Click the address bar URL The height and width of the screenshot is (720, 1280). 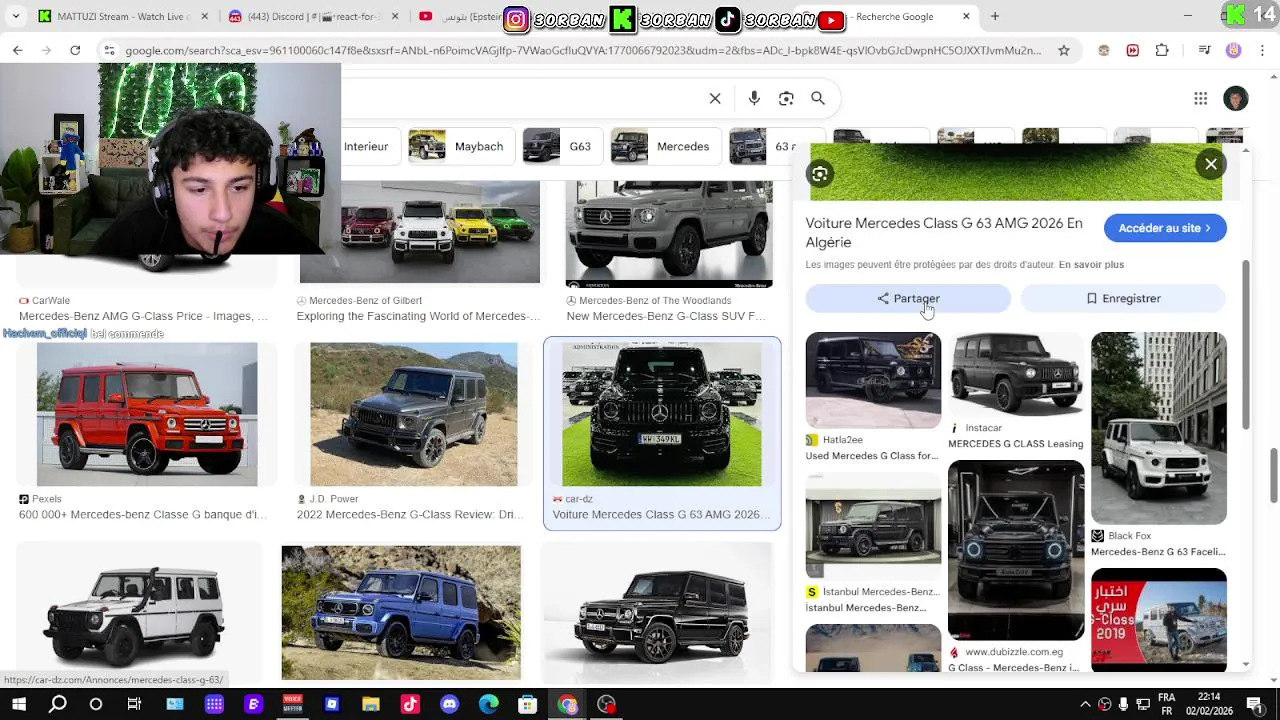click(583, 50)
